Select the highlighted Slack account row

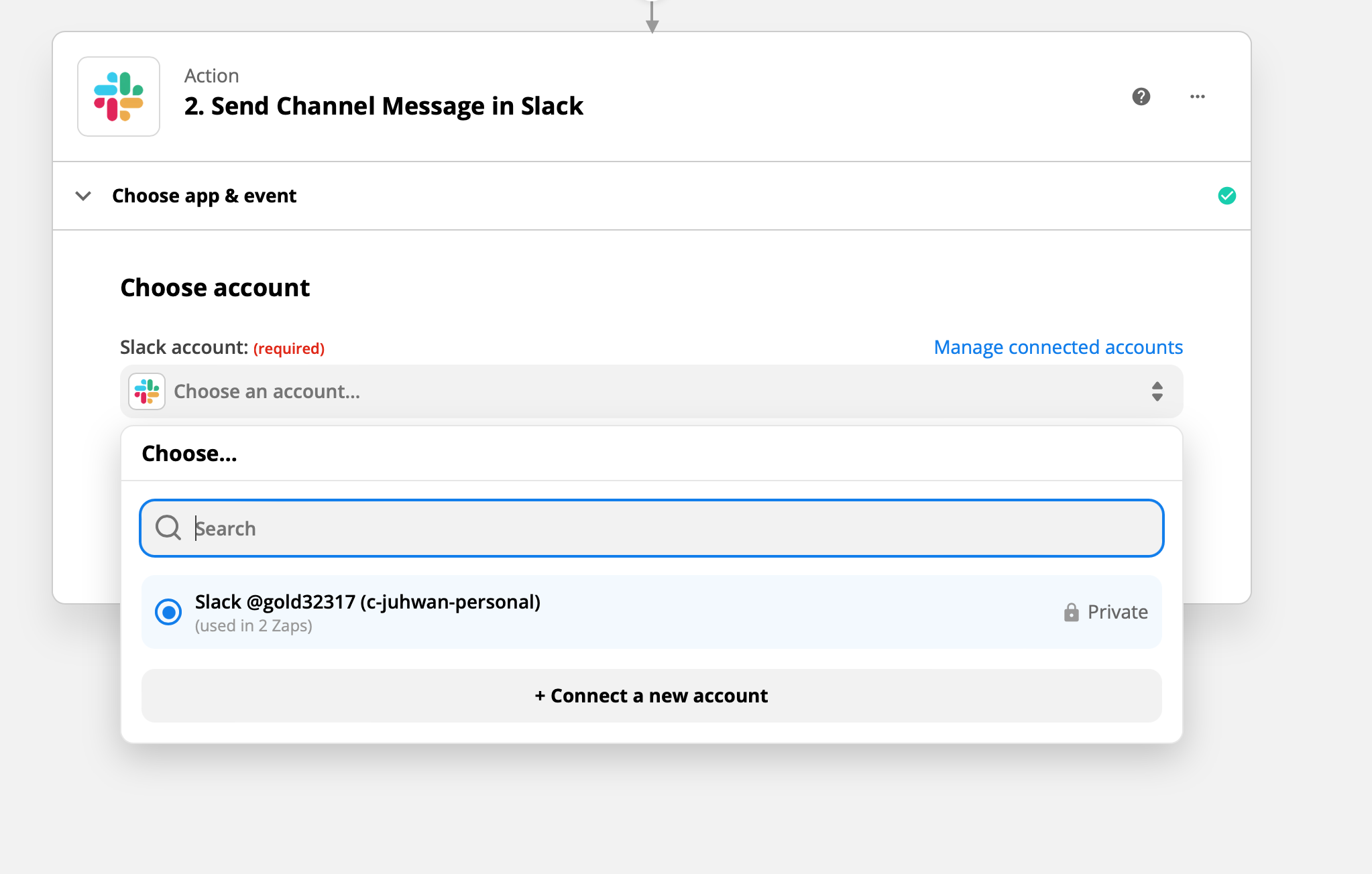650,612
